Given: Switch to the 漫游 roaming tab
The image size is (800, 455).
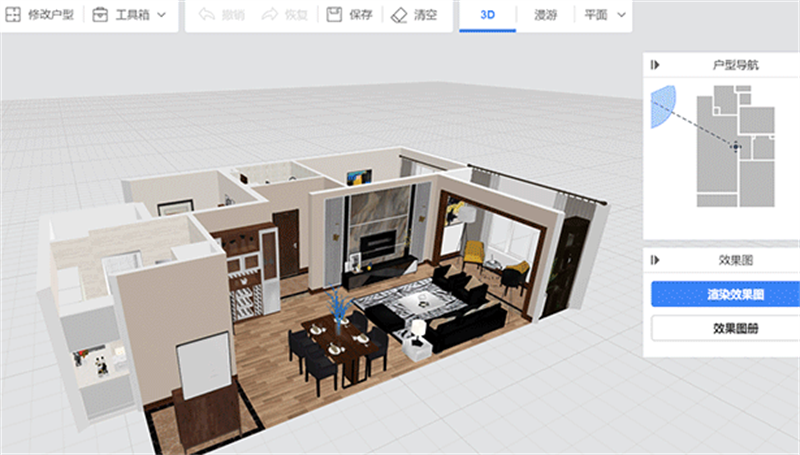Looking at the screenshot, I should coord(545,15).
